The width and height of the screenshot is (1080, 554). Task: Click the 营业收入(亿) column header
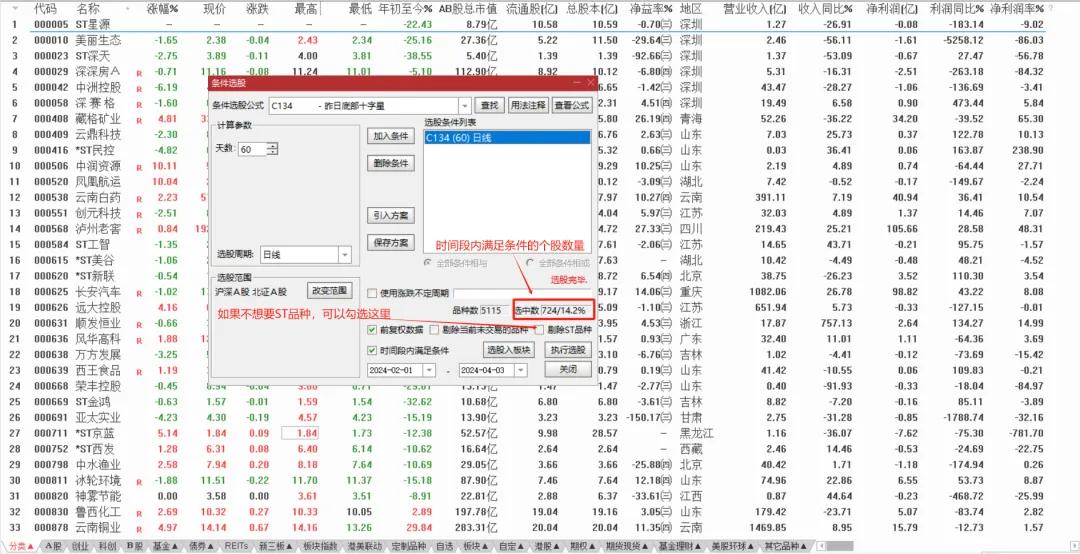(754, 9)
